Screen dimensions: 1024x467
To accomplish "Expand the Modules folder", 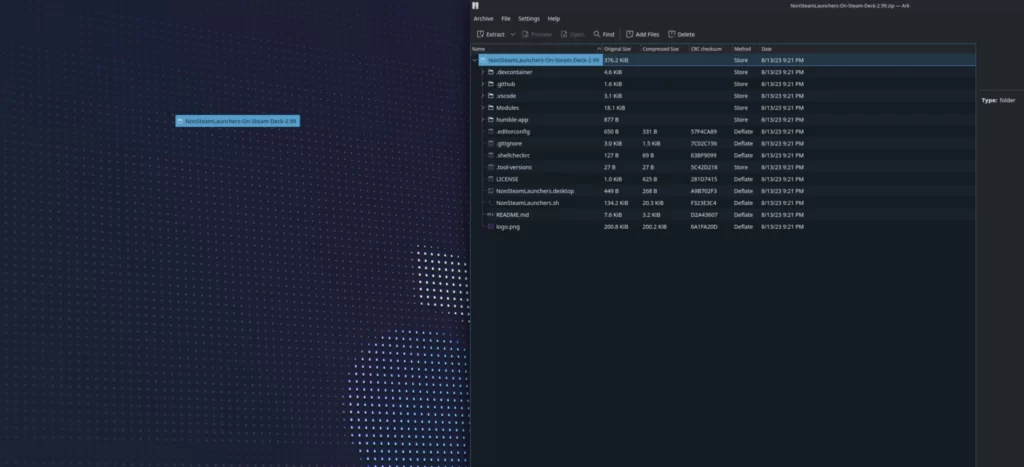I will [483, 108].
